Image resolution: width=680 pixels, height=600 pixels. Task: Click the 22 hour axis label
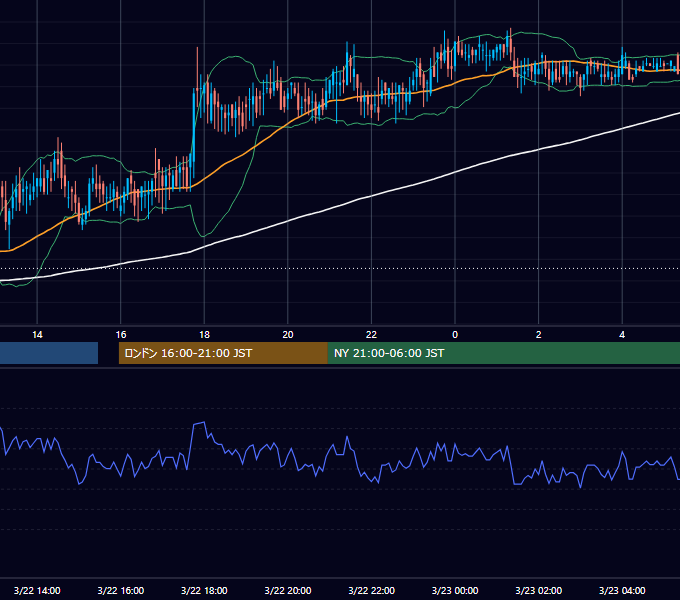[x=372, y=335]
